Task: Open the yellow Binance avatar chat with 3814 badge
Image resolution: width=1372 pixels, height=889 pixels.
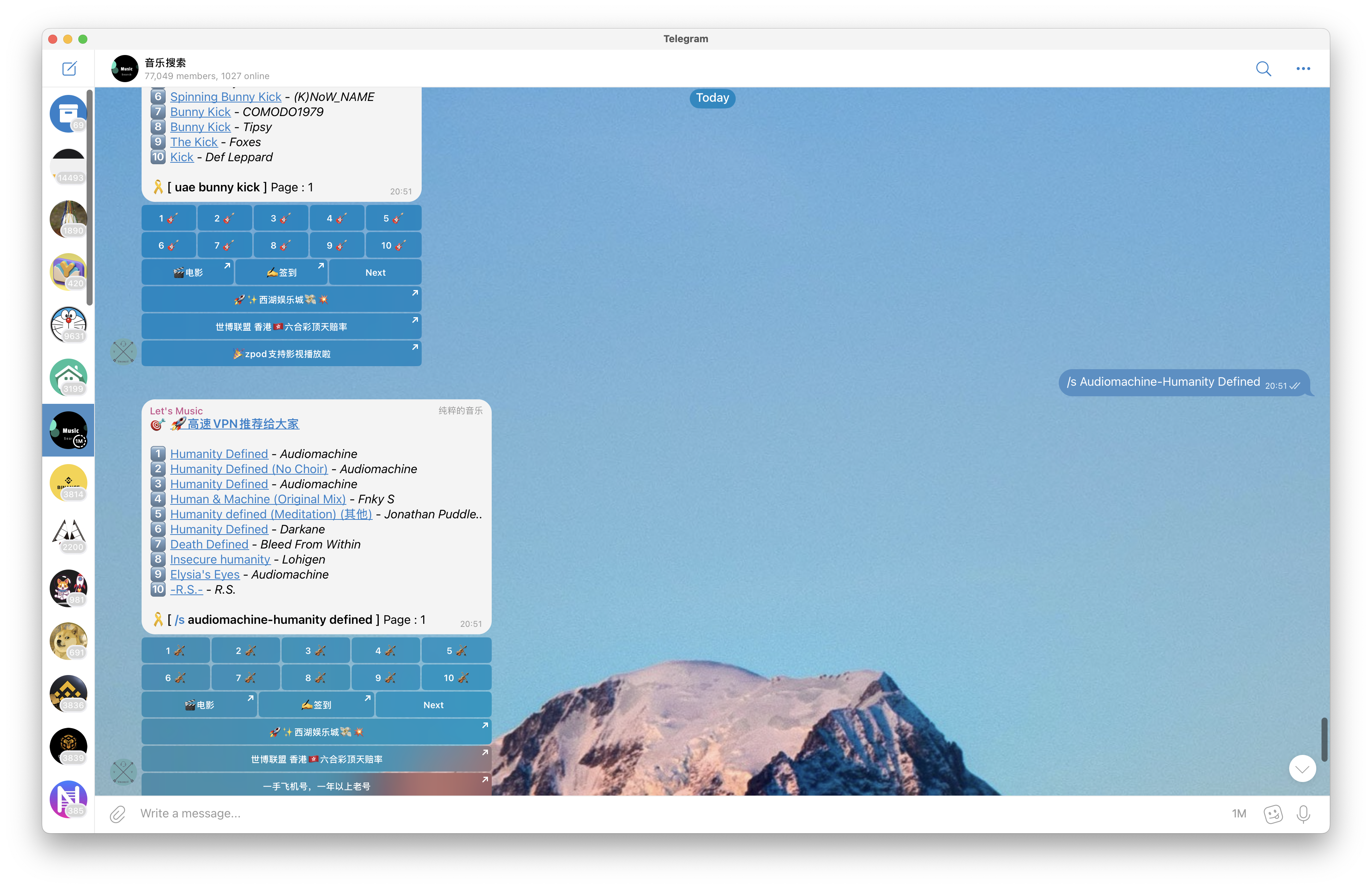Action: [x=68, y=483]
